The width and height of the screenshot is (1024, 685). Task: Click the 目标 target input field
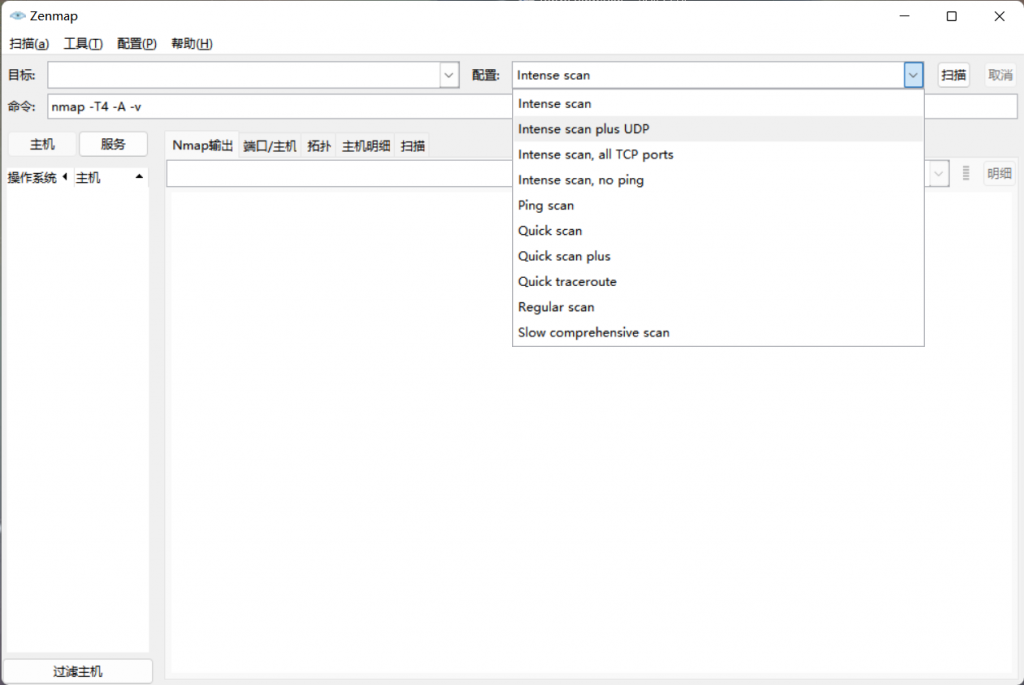(x=244, y=75)
